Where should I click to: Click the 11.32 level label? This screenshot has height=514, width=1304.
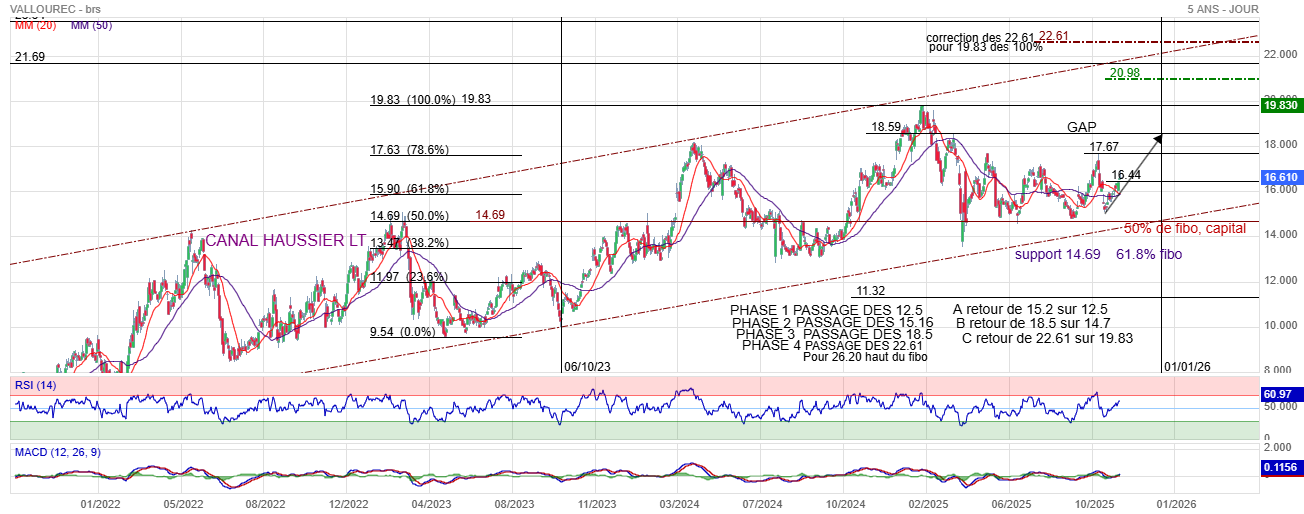click(871, 291)
